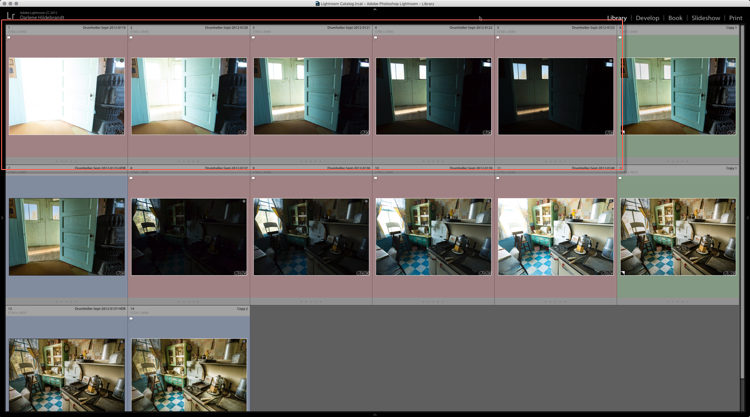Toggle flag on the darkest kitchen cell

[x=131, y=178]
